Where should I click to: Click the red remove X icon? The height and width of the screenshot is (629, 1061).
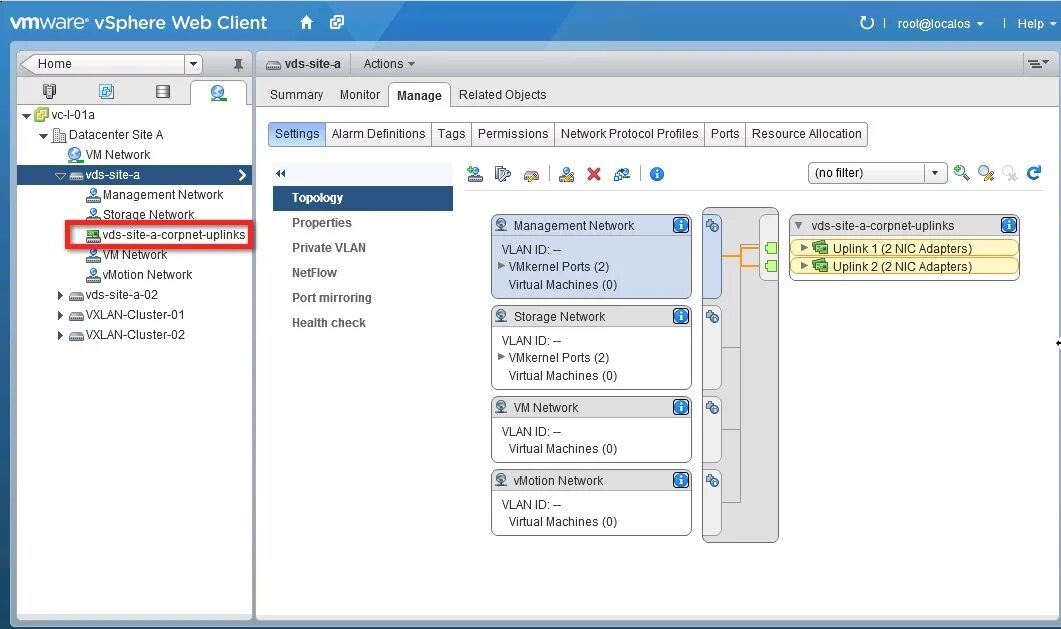(x=593, y=174)
